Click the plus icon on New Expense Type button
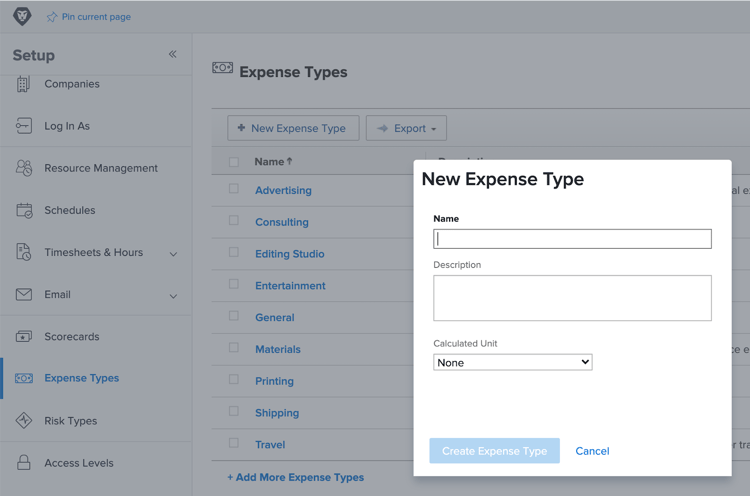 (241, 128)
